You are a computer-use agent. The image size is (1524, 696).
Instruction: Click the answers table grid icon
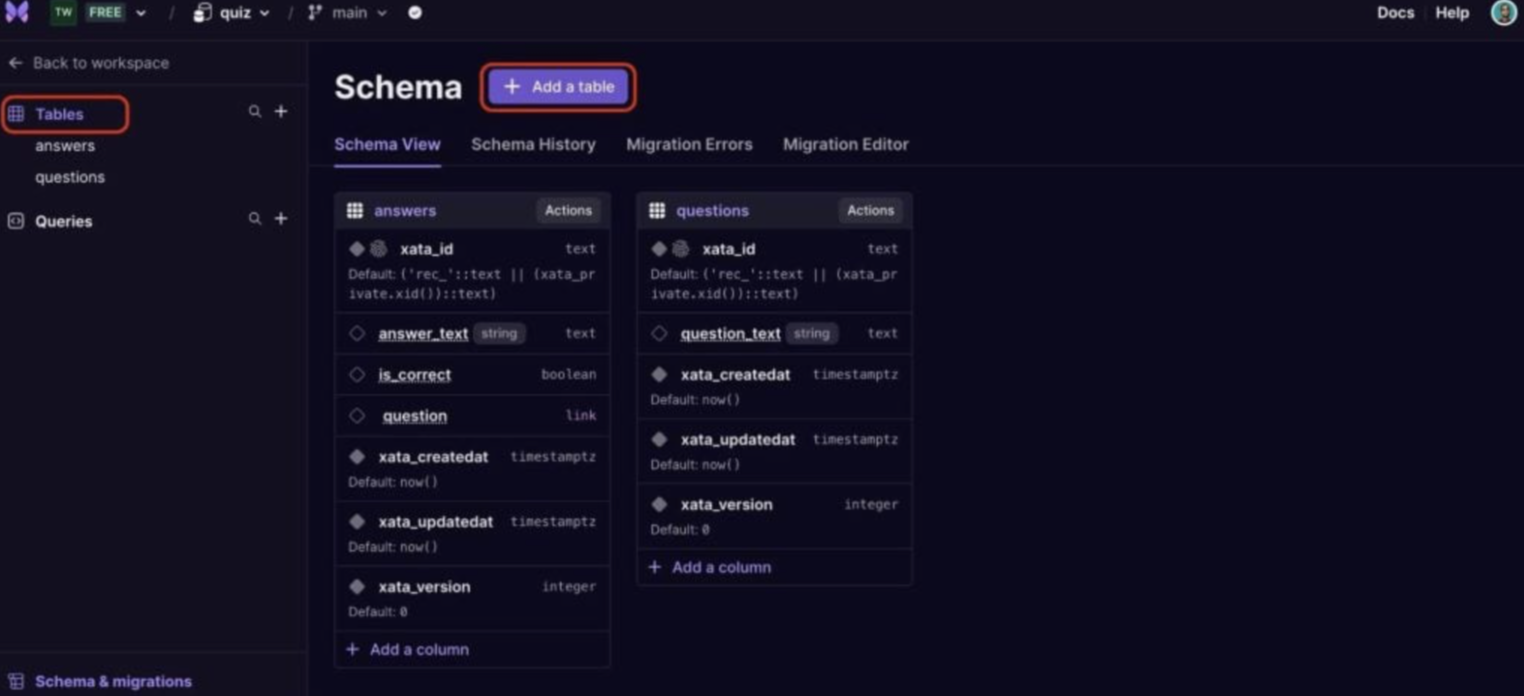coord(355,211)
